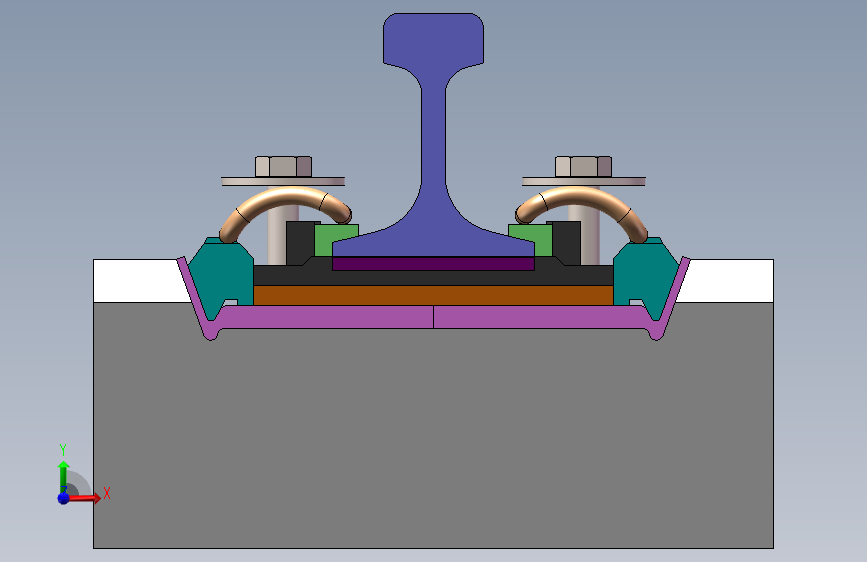Select the right flat washer plate
Viewport: 867px width, 562px height.
pyautogui.click(x=584, y=181)
